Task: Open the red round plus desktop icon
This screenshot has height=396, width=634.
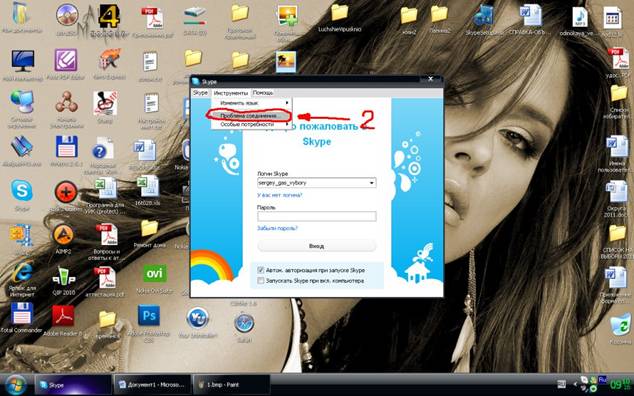Action: 66,192
